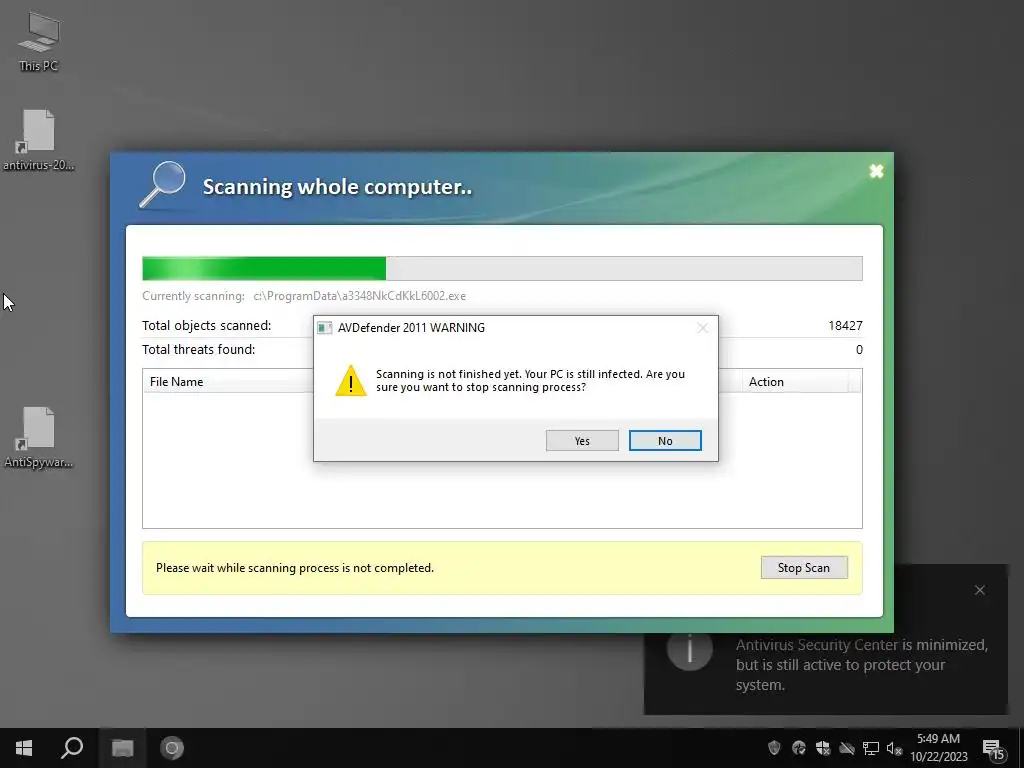Click the Show desktop strip
The width and height of the screenshot is (1024, 768).
(1021, 748)
